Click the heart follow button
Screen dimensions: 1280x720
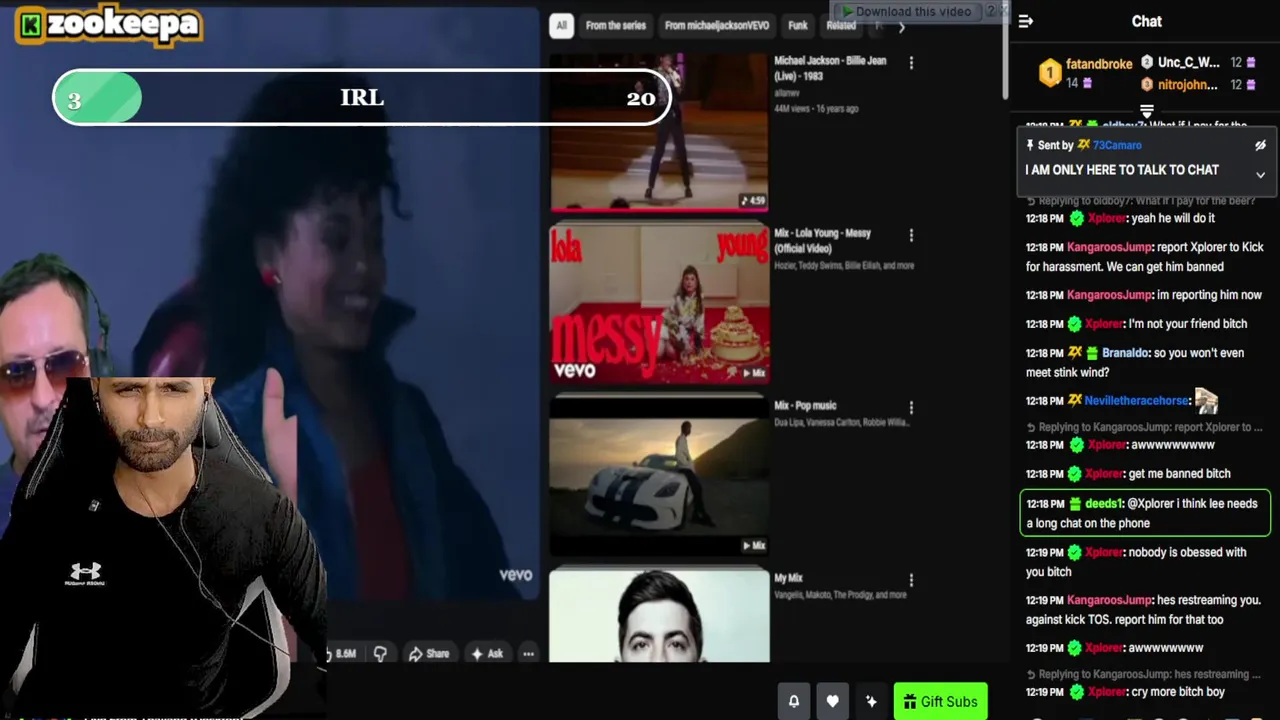tap(832, 702)
